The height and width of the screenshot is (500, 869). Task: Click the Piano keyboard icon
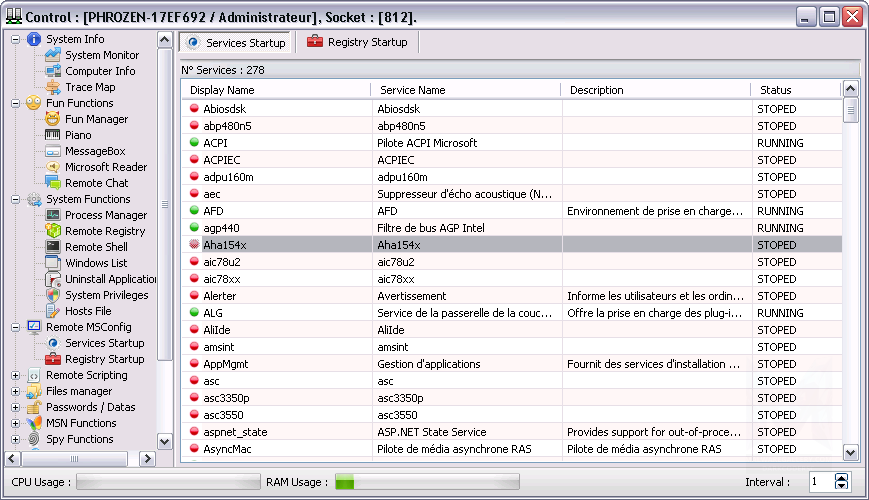(53, 135)
